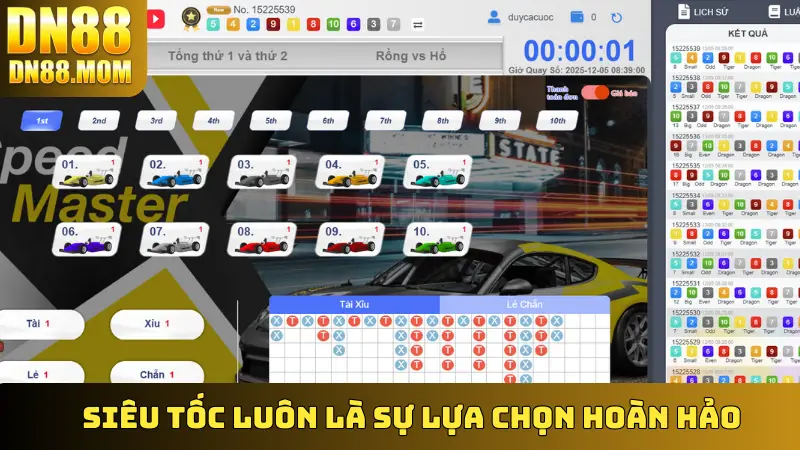Click the user profile icon beside duycacuoc
800x450 pixels.
pyautogui.click(x=493, y=17)
